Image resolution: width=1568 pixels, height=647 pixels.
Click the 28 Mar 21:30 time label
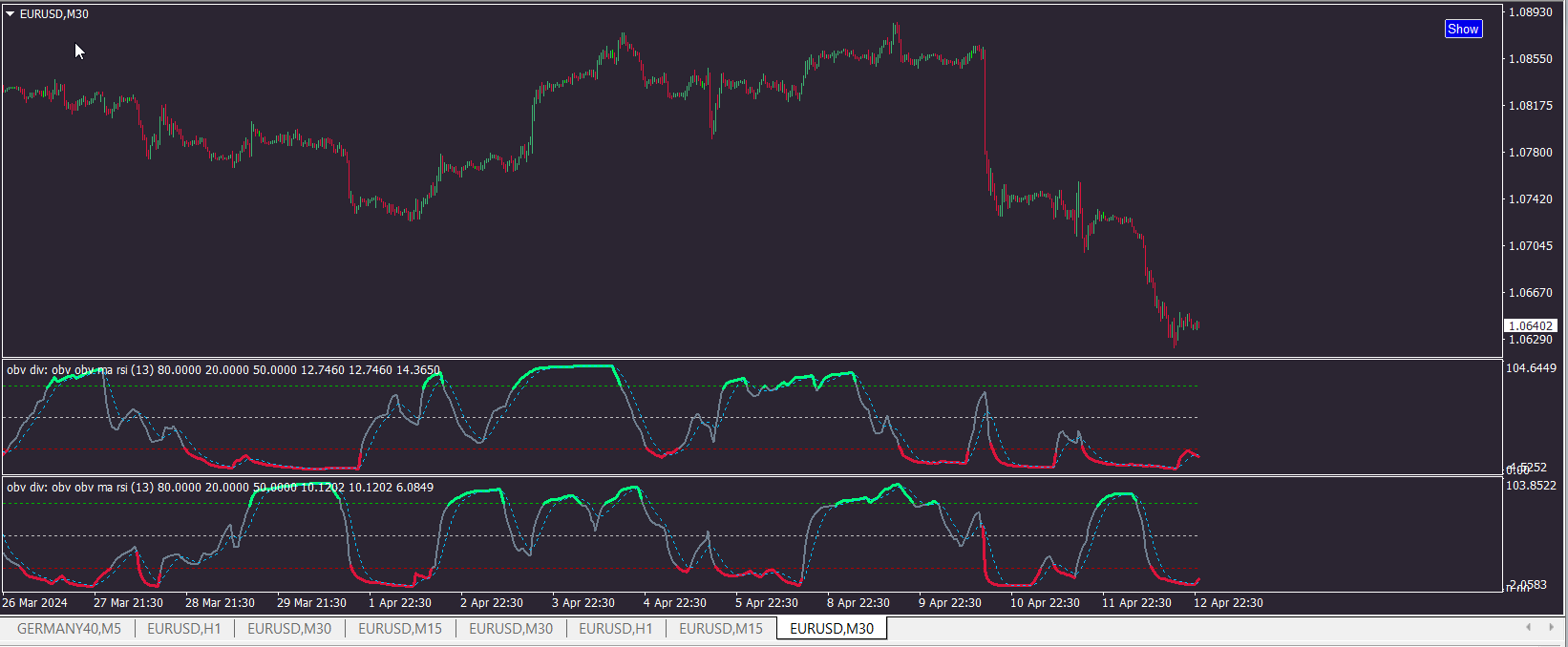coord(220,603)
